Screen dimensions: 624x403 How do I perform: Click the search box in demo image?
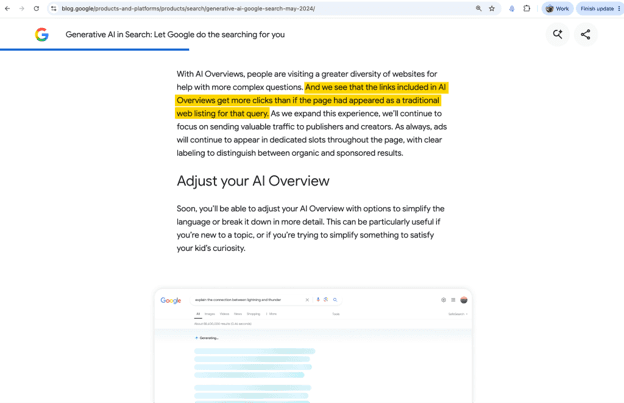pos(266,300)
